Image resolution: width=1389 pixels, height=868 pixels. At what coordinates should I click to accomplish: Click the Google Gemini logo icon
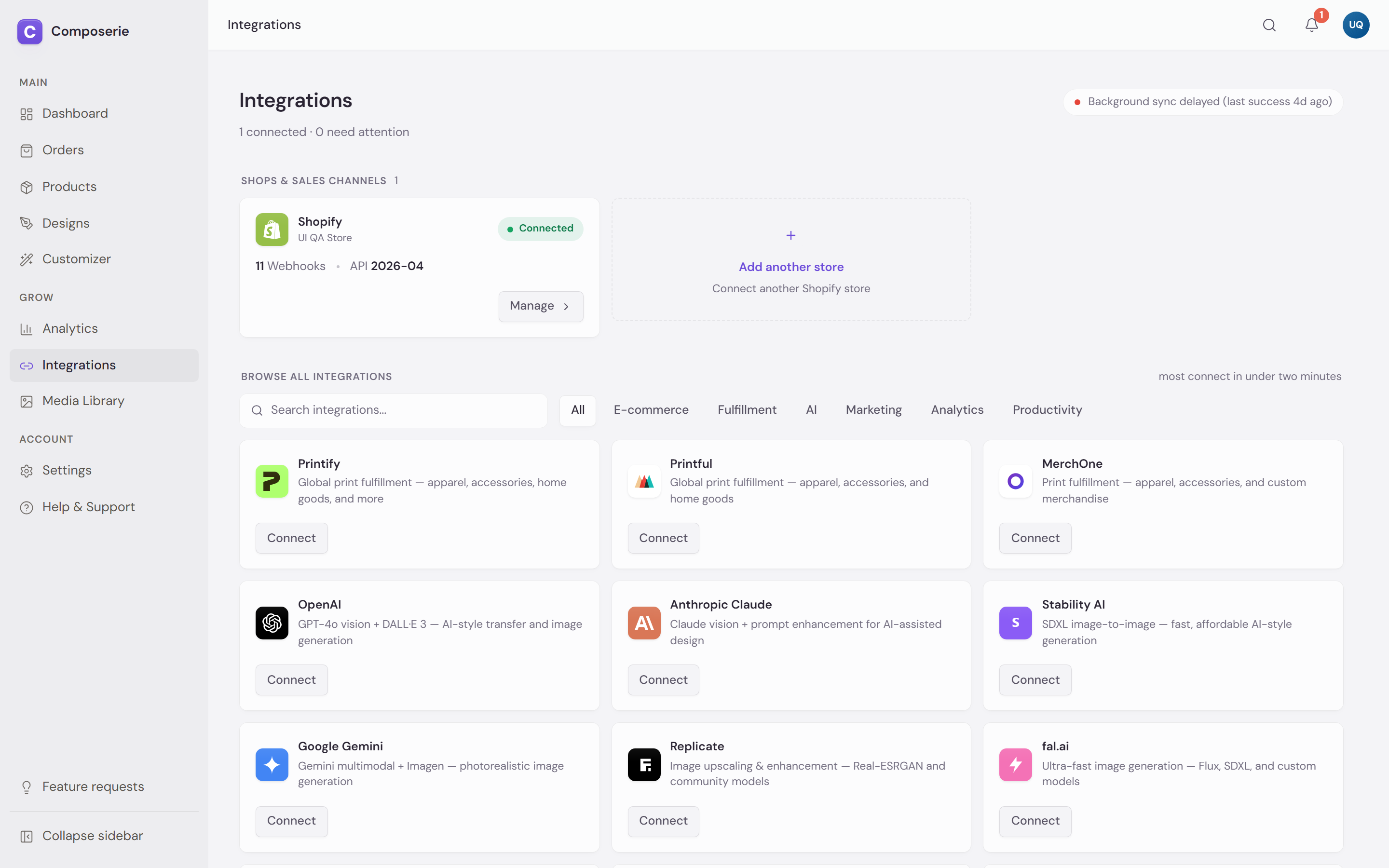272,765
